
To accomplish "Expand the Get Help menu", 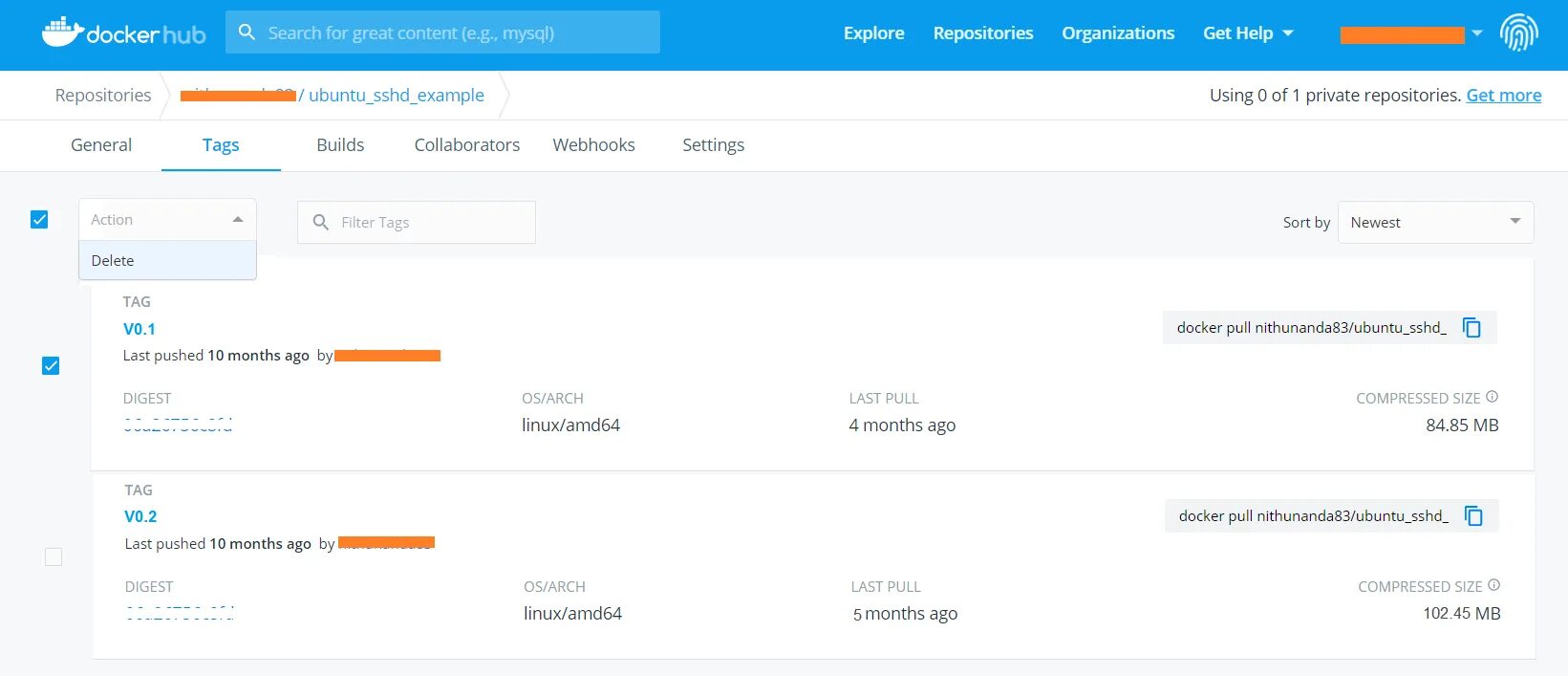I will click(1248, 33).
